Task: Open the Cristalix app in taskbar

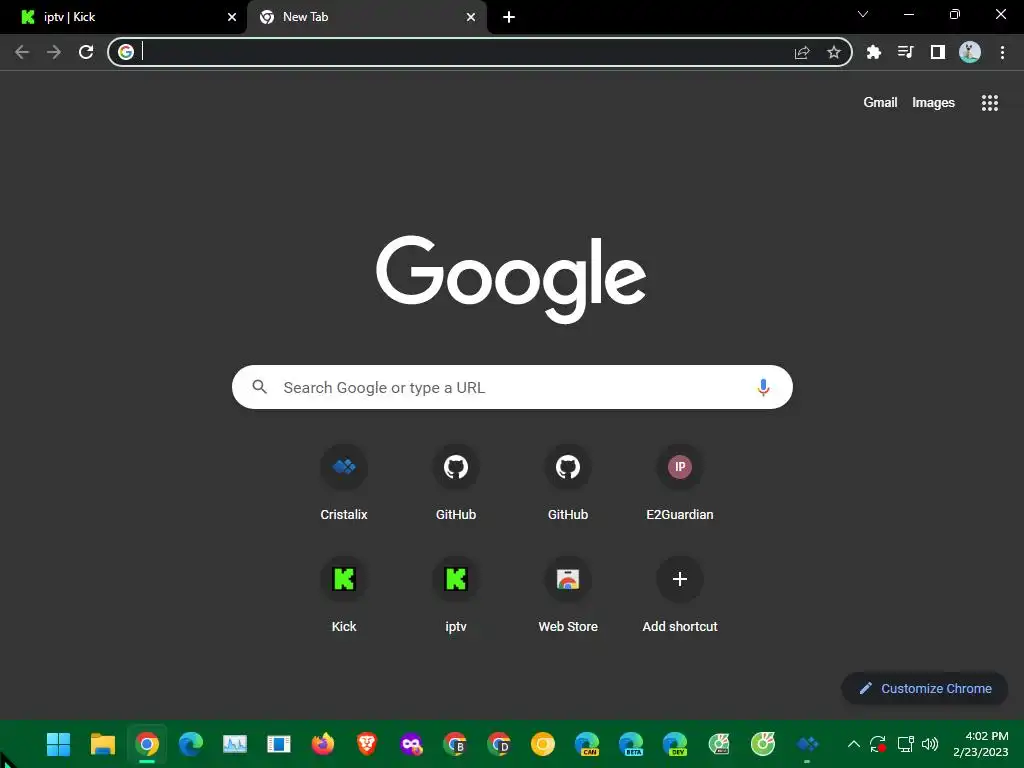Action: point(807,744)
